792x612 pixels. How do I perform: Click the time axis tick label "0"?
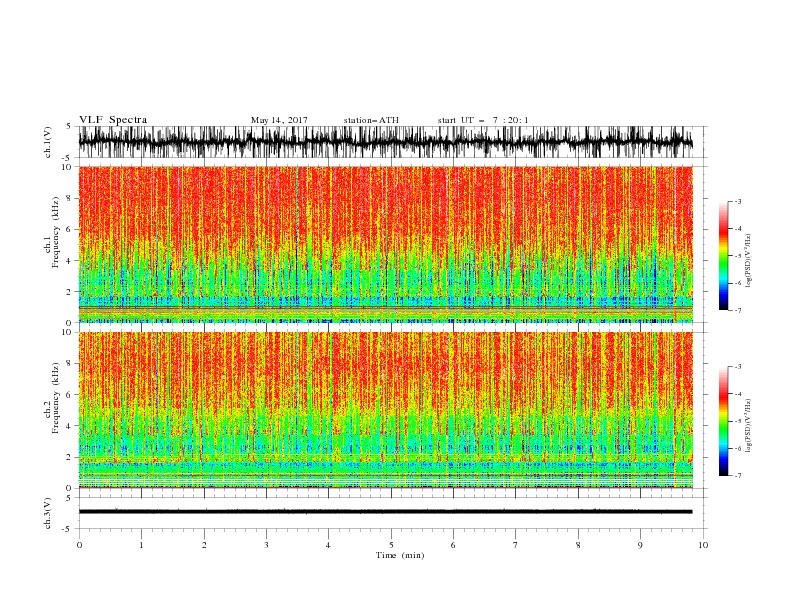click(79, 545)
